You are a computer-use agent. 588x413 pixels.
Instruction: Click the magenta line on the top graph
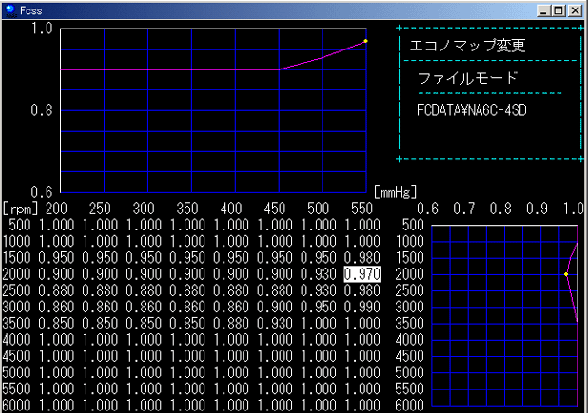pyautogui.click(x=170, y=69)
